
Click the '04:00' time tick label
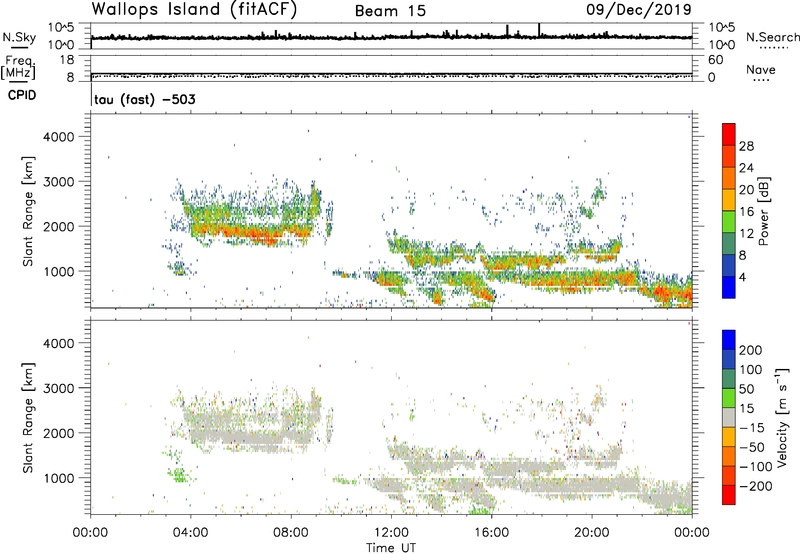click(191, 533)
